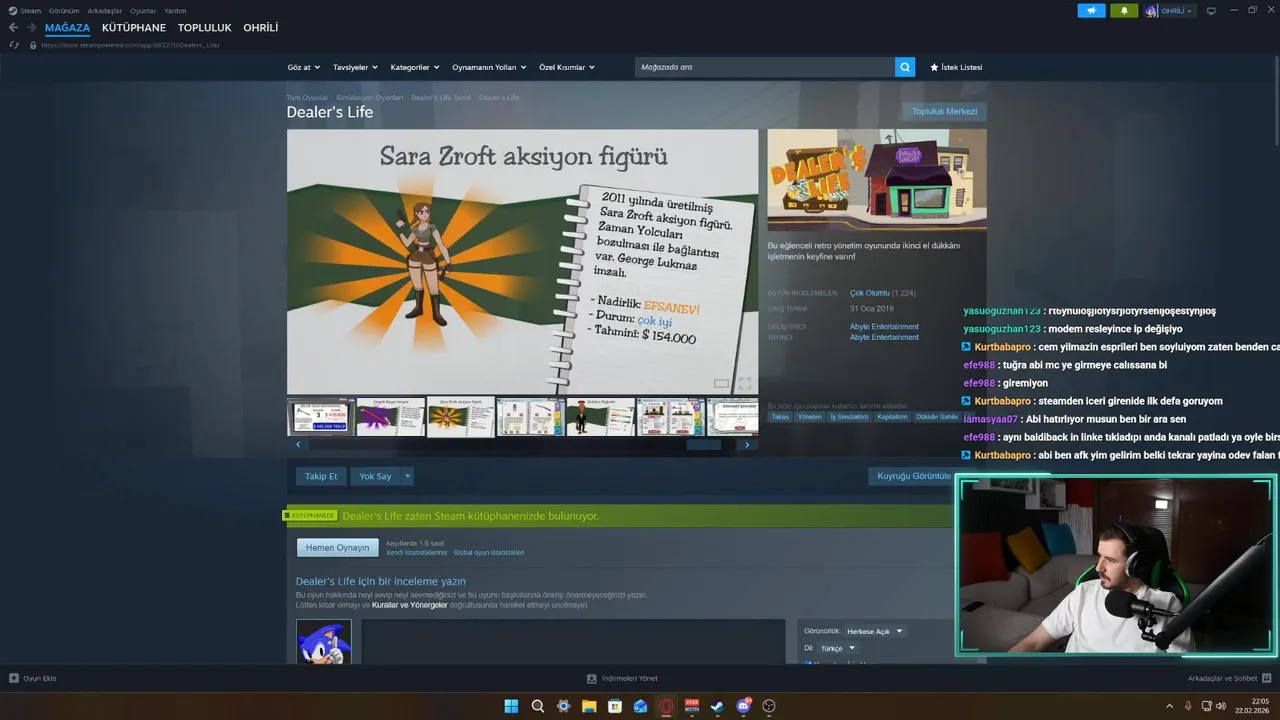Expand the Göz at store menu

303,67
